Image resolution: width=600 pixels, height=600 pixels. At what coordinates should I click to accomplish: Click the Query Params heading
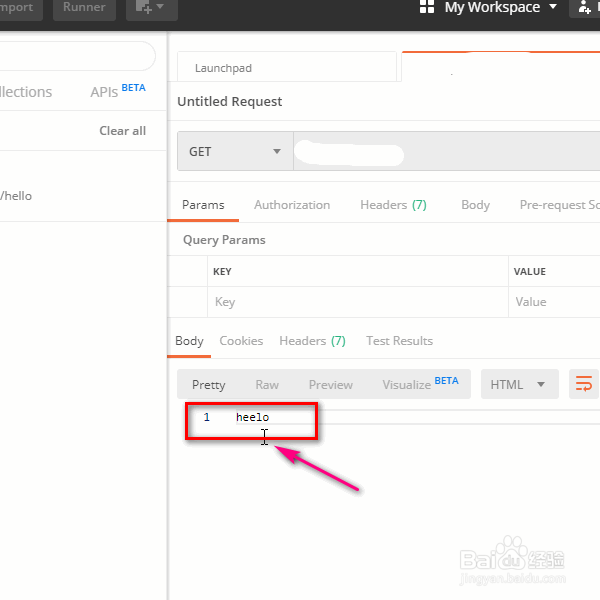[224, 240]
